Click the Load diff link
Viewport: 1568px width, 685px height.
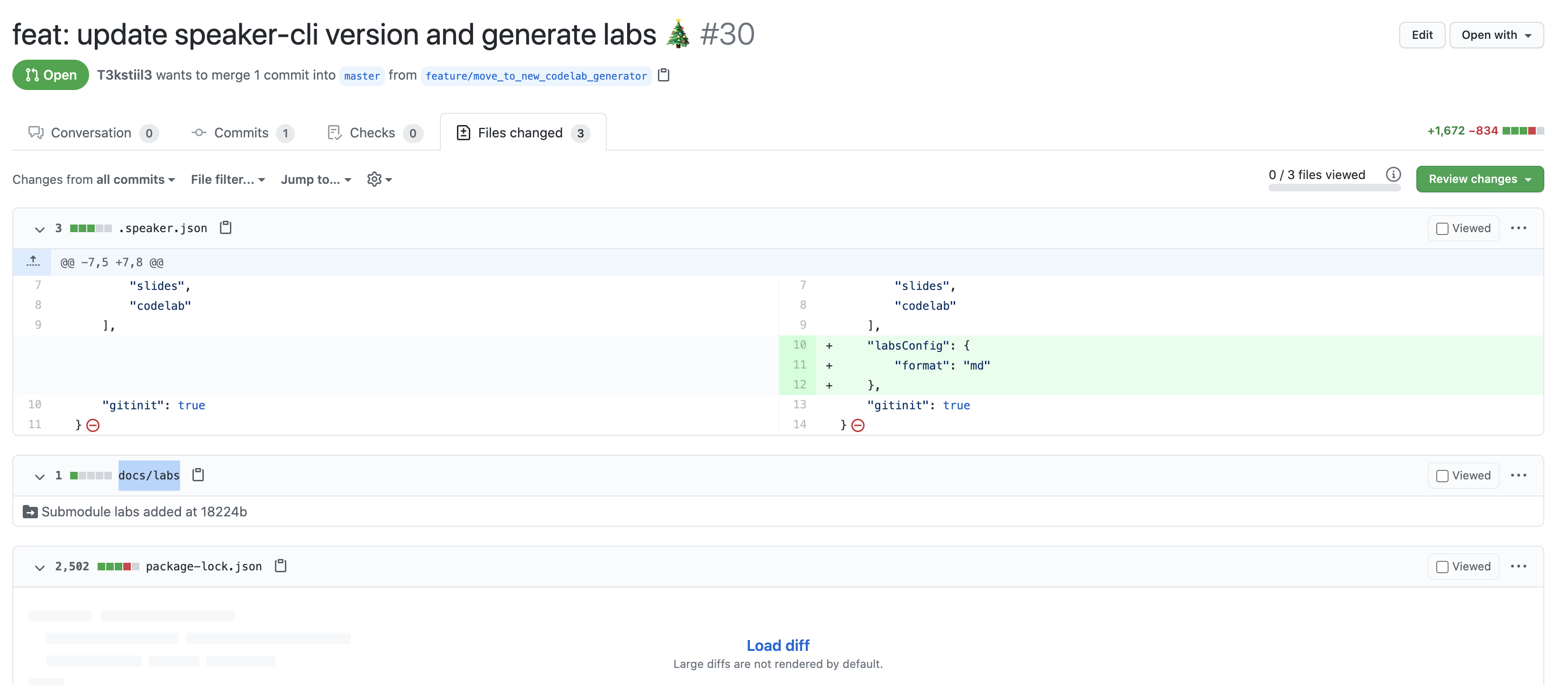(x=777, y=645)
